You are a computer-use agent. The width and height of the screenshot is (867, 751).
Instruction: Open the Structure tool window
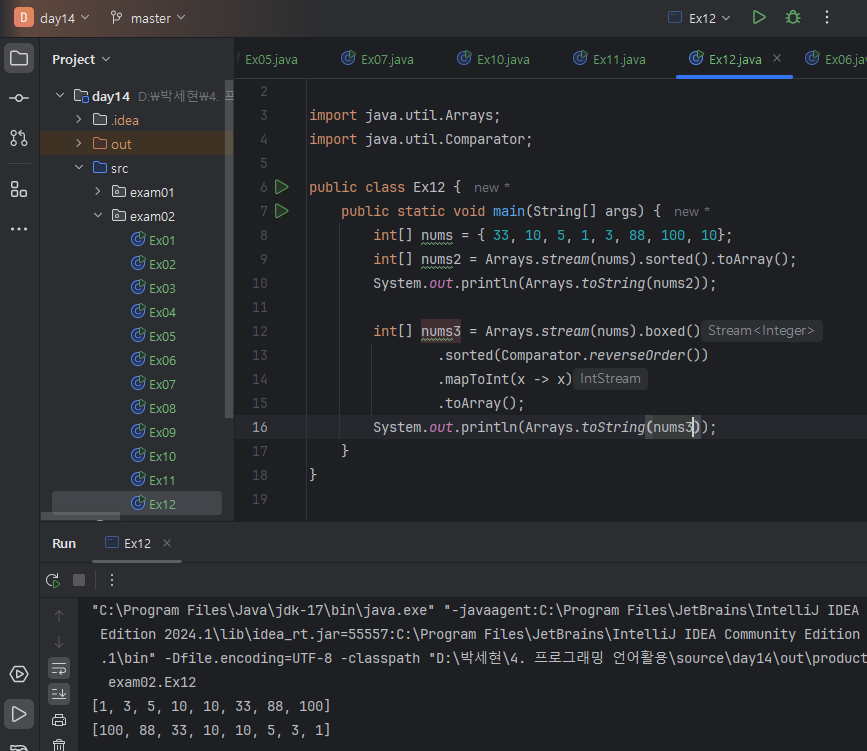[19, 189]
